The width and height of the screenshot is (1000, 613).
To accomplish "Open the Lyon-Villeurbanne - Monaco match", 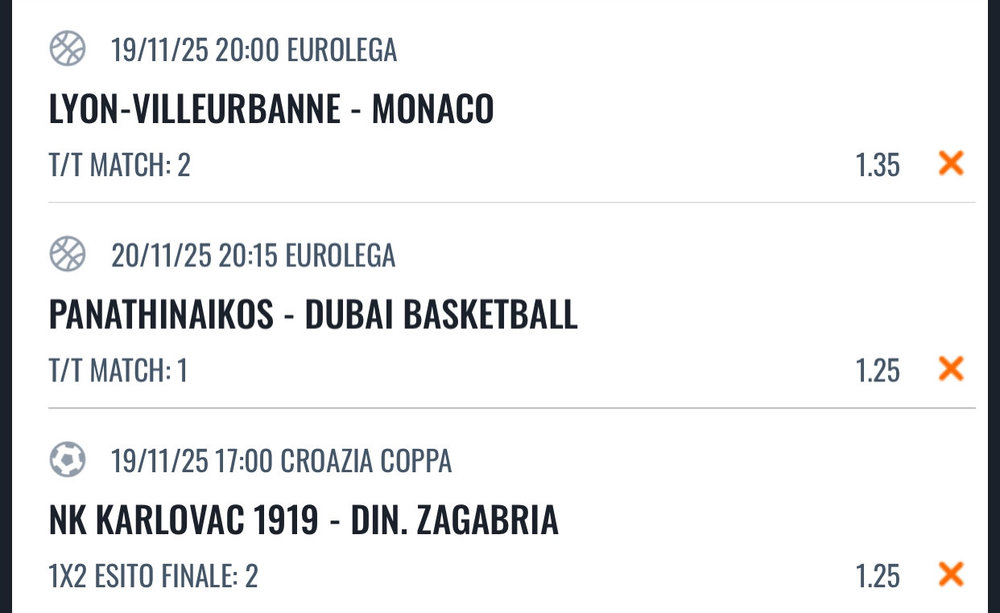I will pyautogui.click(x=271, y=109).
